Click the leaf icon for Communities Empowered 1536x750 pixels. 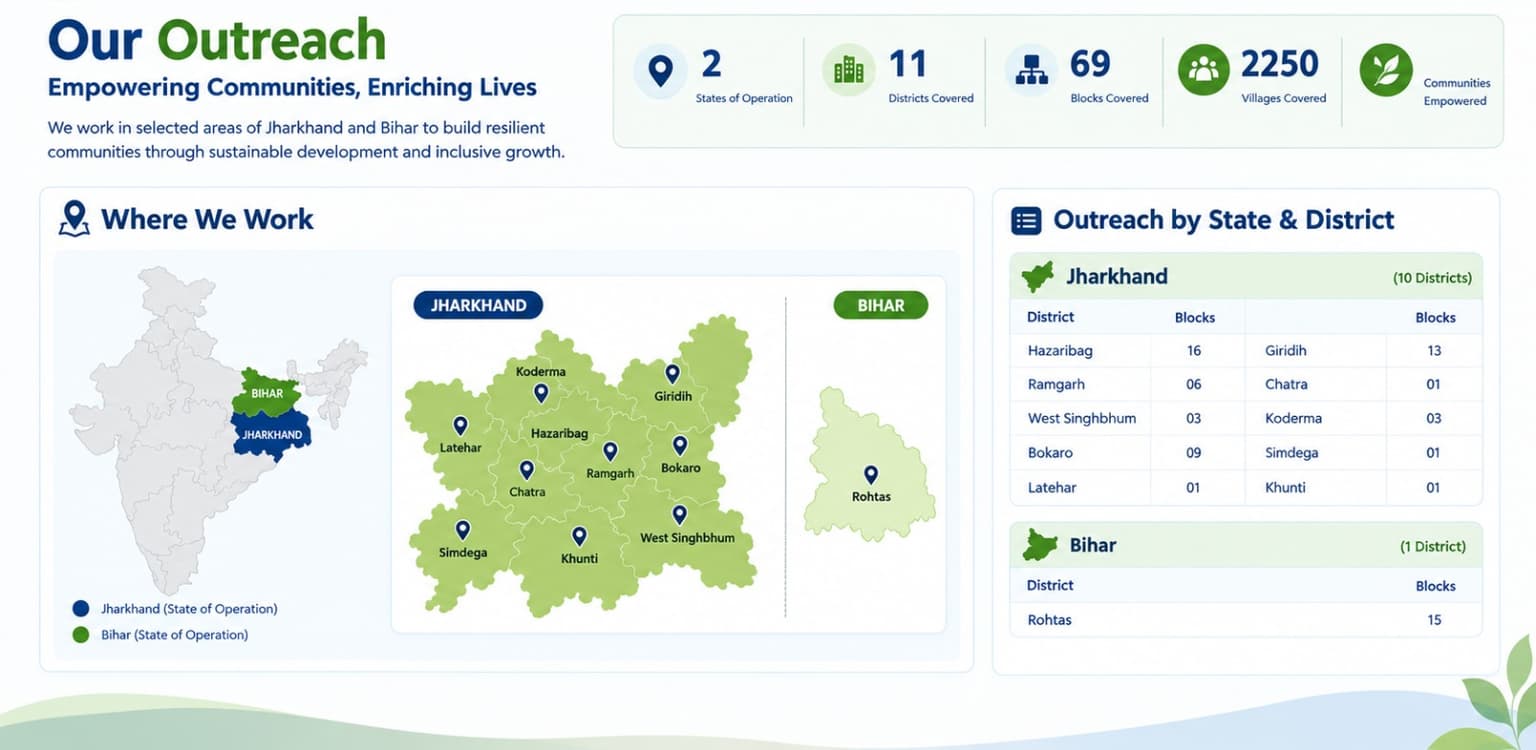click(x=1386, y=70)
